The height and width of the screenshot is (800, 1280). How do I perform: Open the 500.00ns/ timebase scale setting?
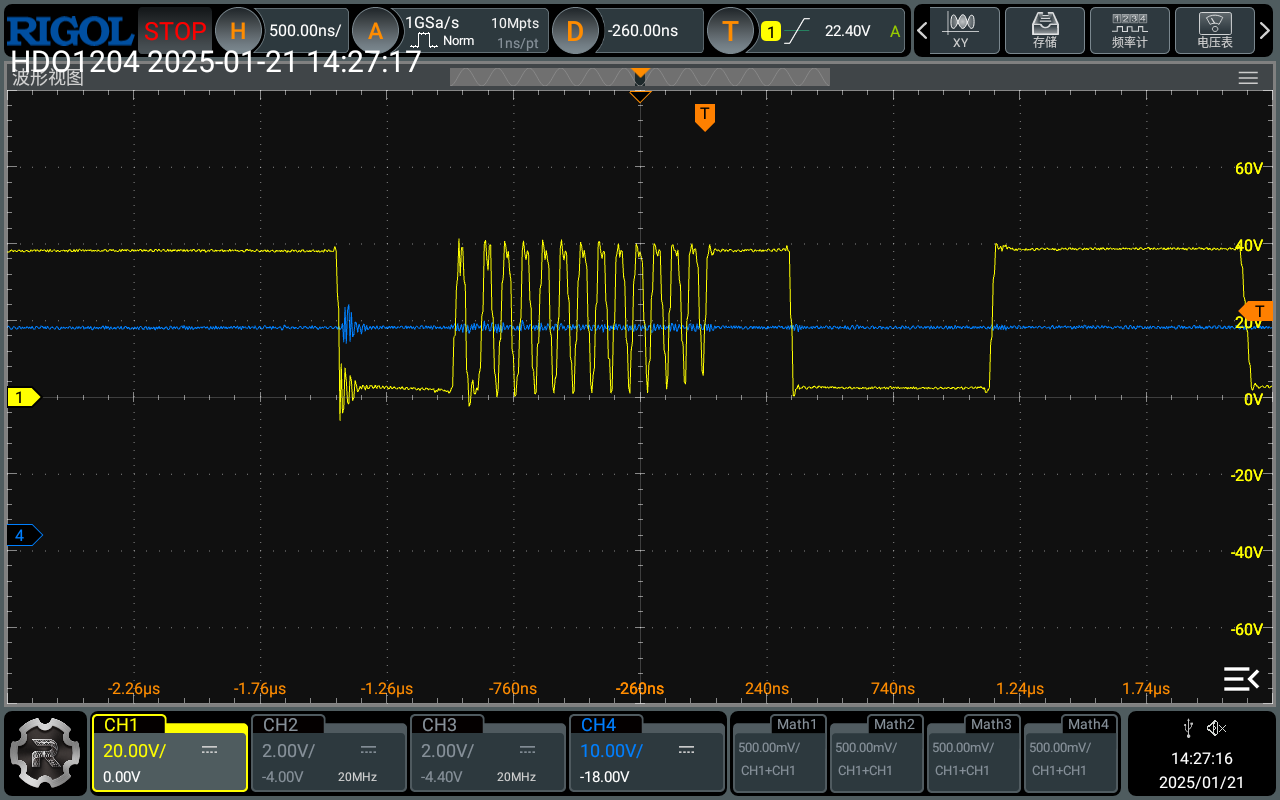click(x=305, y=31)
